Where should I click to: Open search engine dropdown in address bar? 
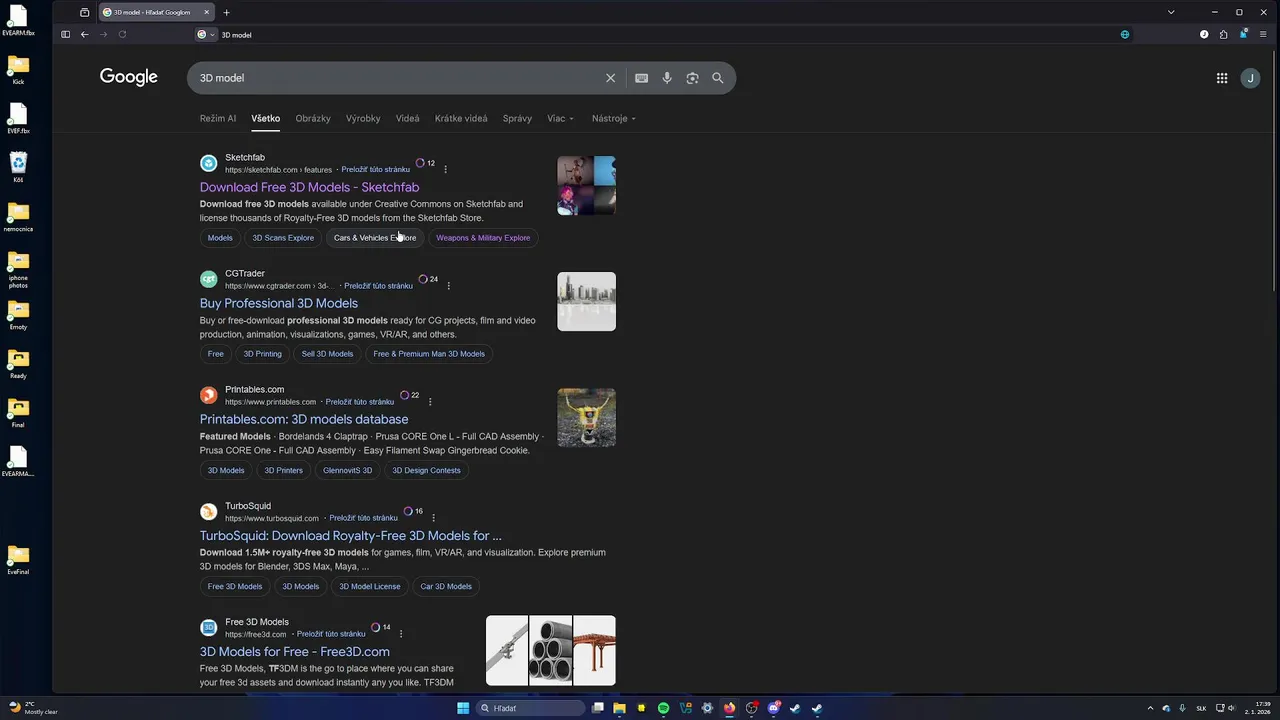click(206, 34)
